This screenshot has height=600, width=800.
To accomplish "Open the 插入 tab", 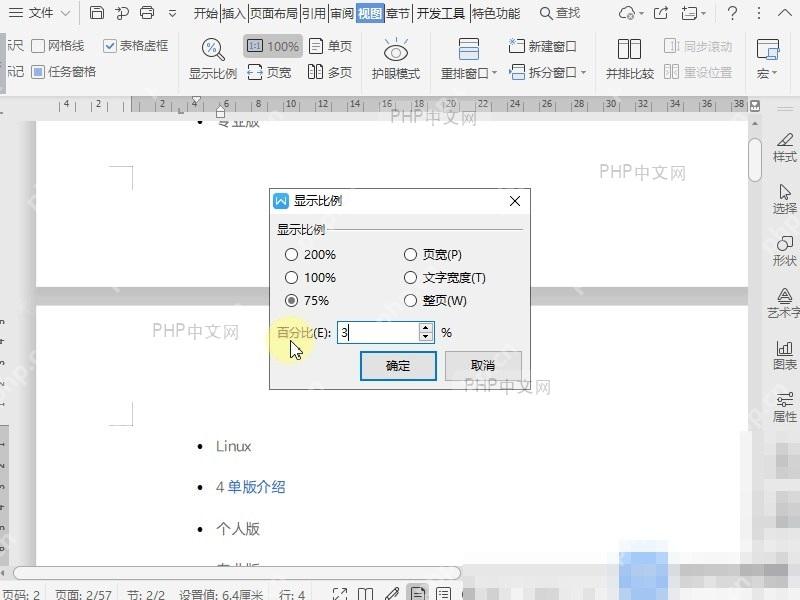I will [x=234, y=13].
